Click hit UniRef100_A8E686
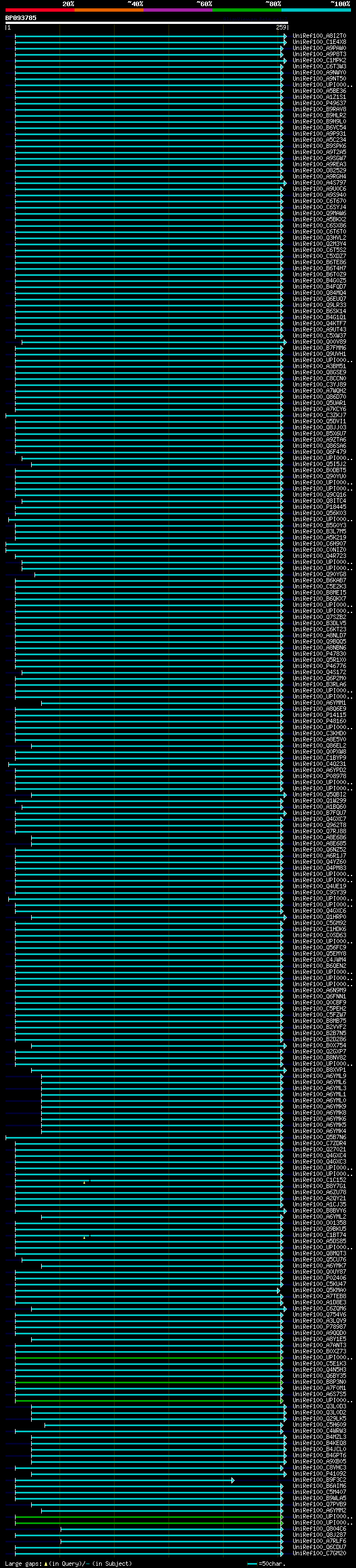Screen dimensions: 356x1568 click(319, 838)
